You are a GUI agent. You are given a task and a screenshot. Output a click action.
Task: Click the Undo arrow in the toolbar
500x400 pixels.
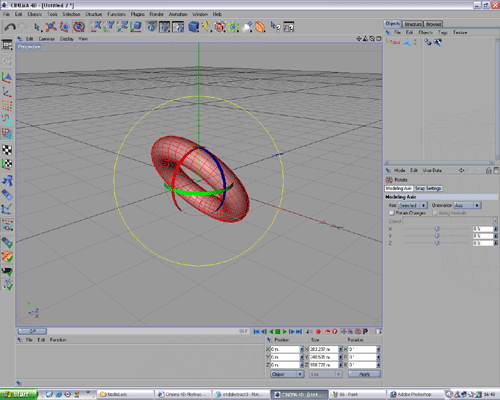click(x=10, y=27)
